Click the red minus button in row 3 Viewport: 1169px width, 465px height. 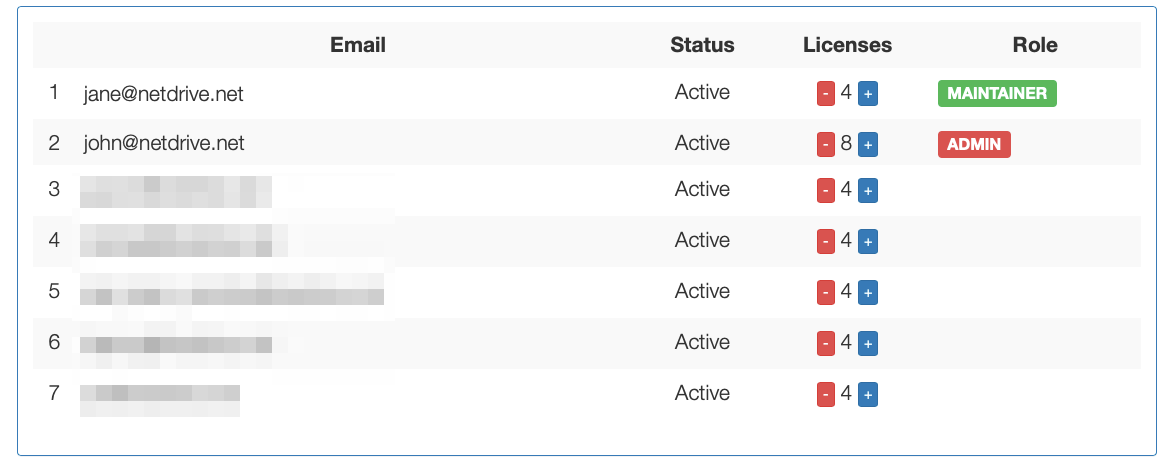pos(825,191)
